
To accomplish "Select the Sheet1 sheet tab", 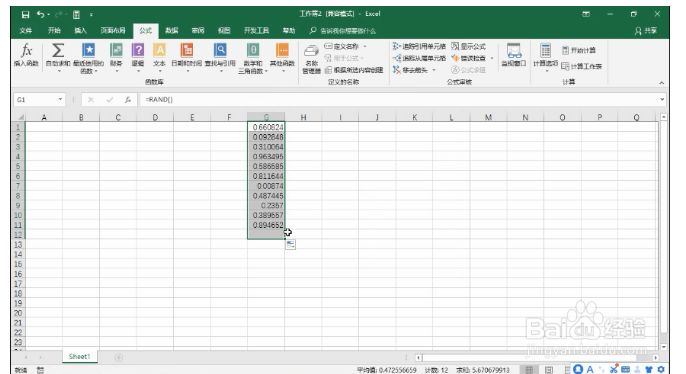I will [x=79, y=357].
